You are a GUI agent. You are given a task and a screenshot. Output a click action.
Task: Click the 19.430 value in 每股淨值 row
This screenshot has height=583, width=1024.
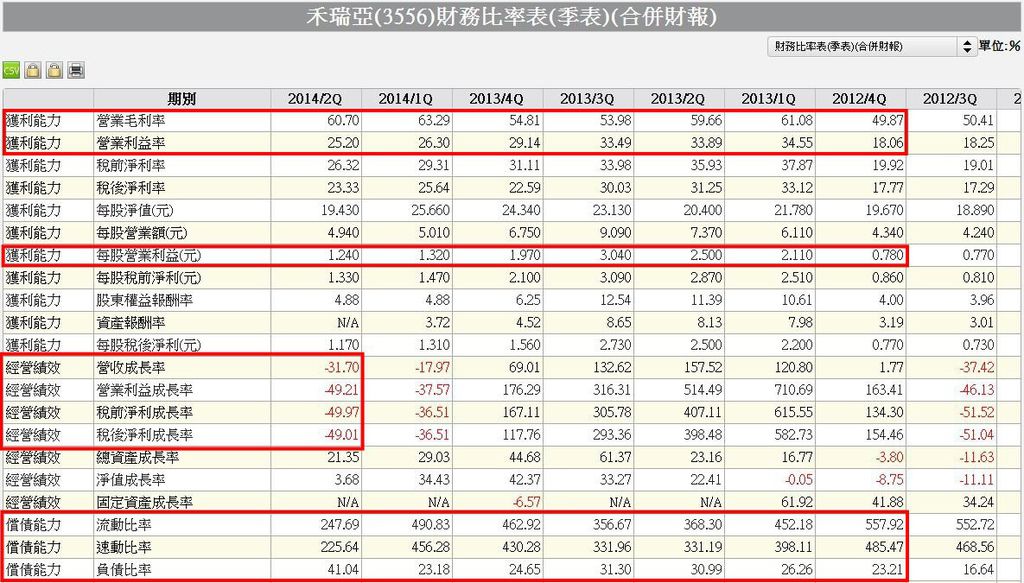click(x=340, y=210)
